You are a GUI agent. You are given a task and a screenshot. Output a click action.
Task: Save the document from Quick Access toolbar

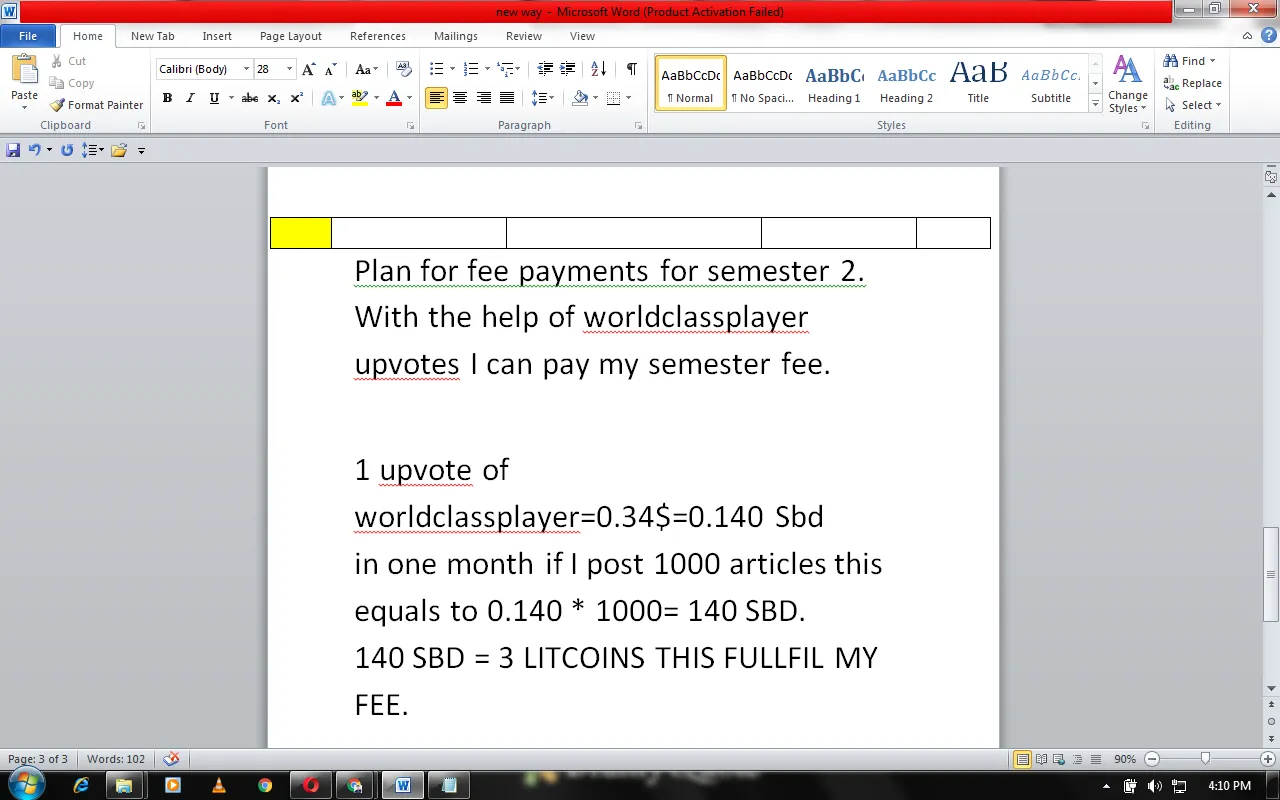click(13, 150)
